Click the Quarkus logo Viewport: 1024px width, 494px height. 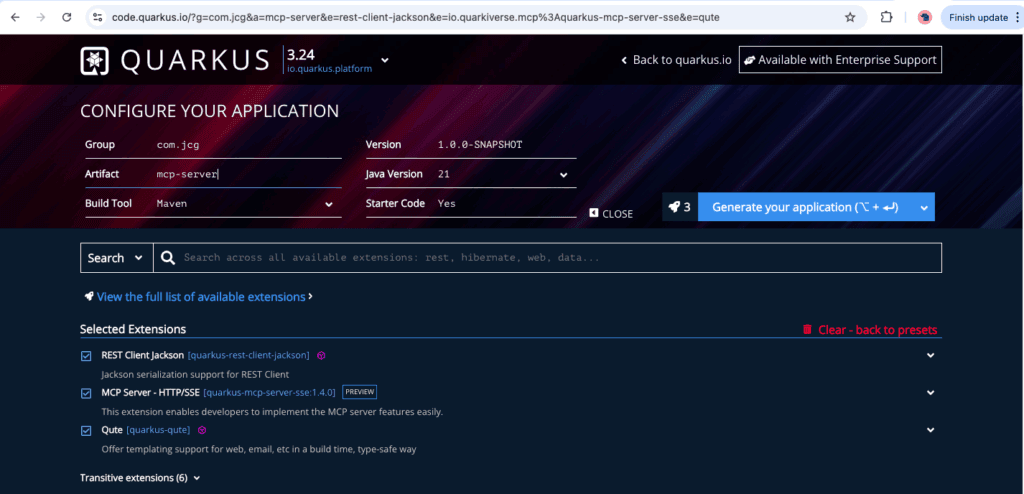[174, 60]
